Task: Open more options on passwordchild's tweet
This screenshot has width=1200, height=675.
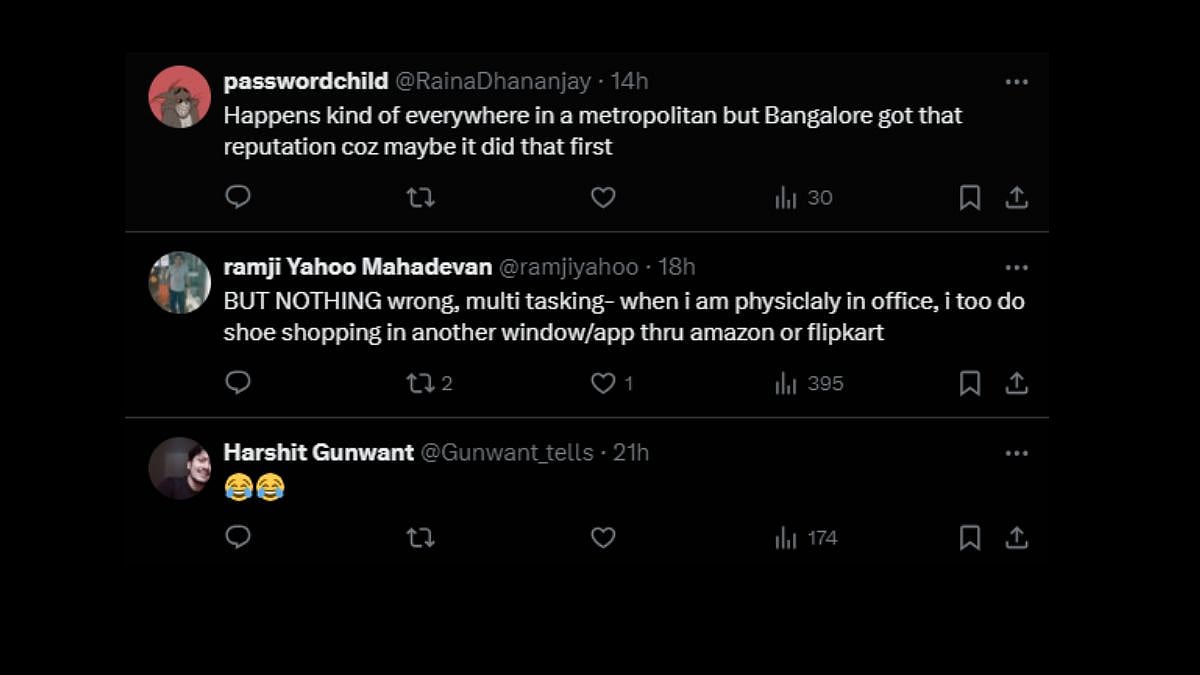Action: point(1016,82)
